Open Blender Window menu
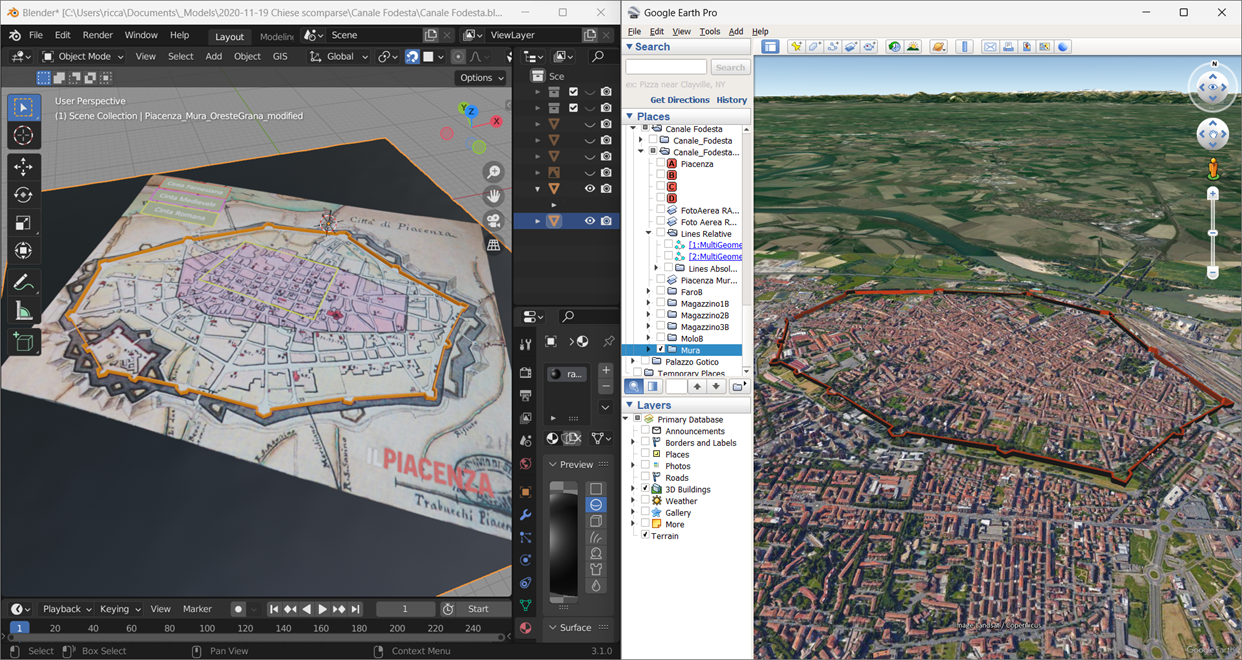This screenshot has width=1242, height=660. point(141,35)
